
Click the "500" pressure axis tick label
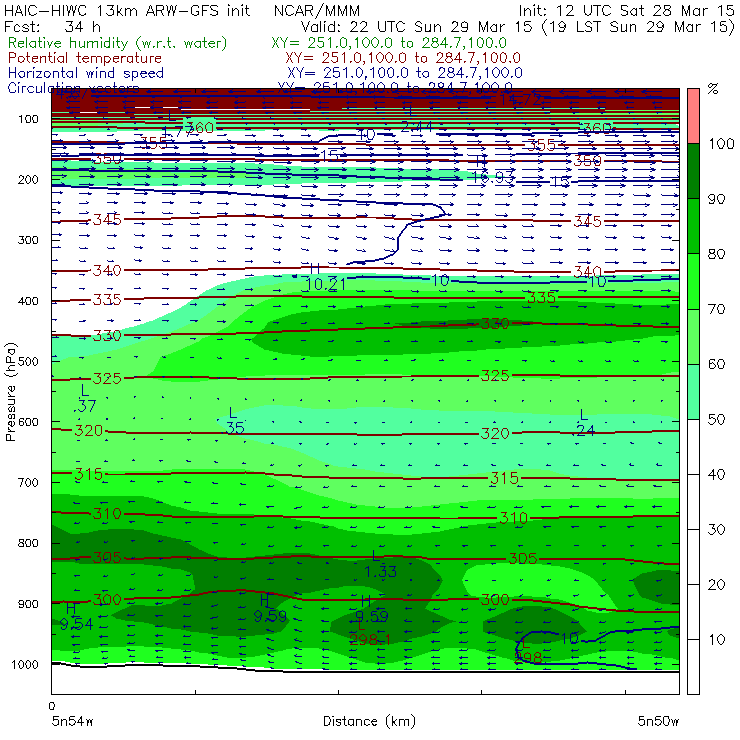pos(28,361)
